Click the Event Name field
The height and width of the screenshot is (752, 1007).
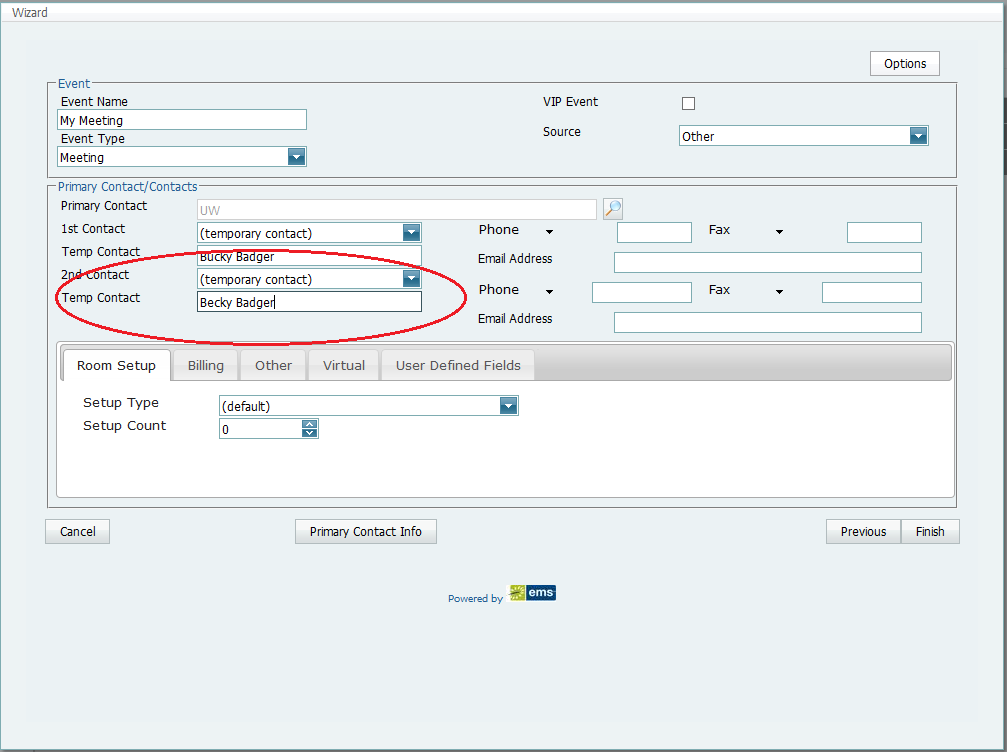pyautogui.click(x=182, y=120)
